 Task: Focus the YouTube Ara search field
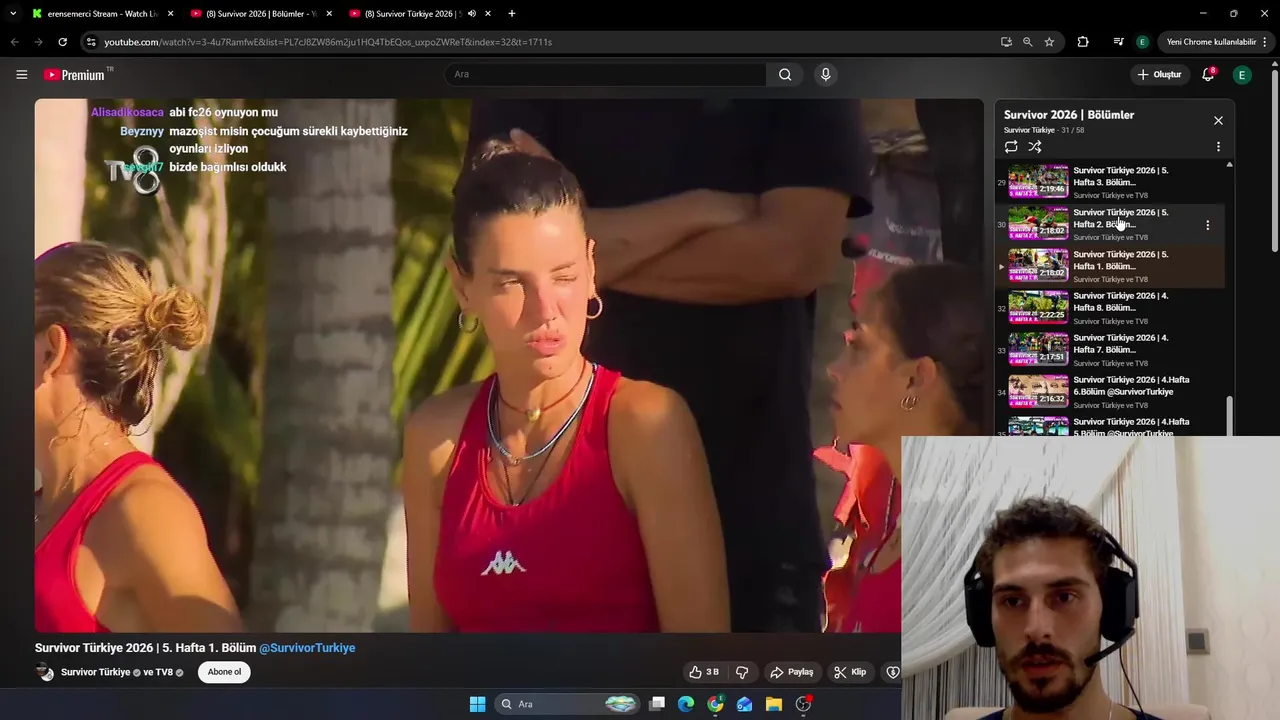tap(605, 74)
